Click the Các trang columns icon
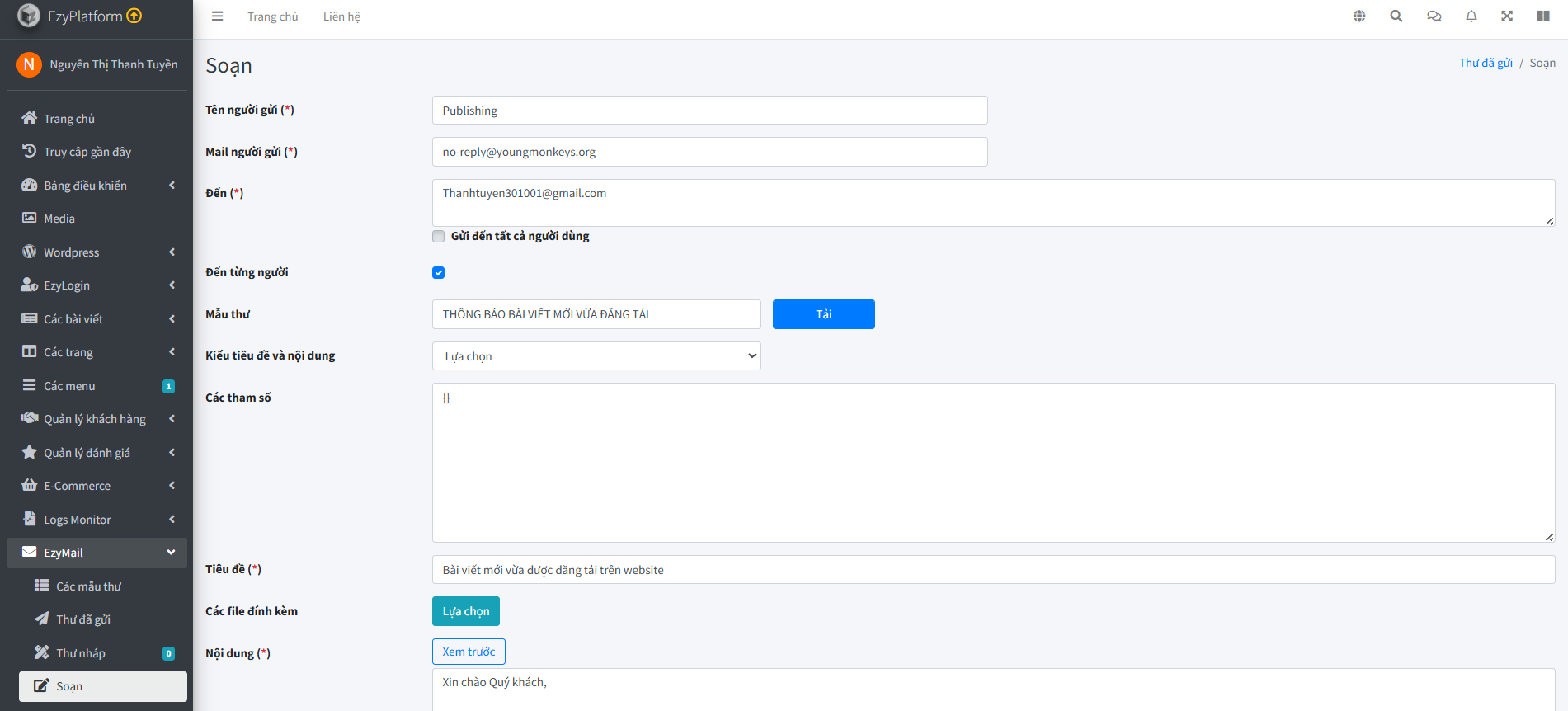The width and height of the screenshot is (1568, 711). point(29,351)
